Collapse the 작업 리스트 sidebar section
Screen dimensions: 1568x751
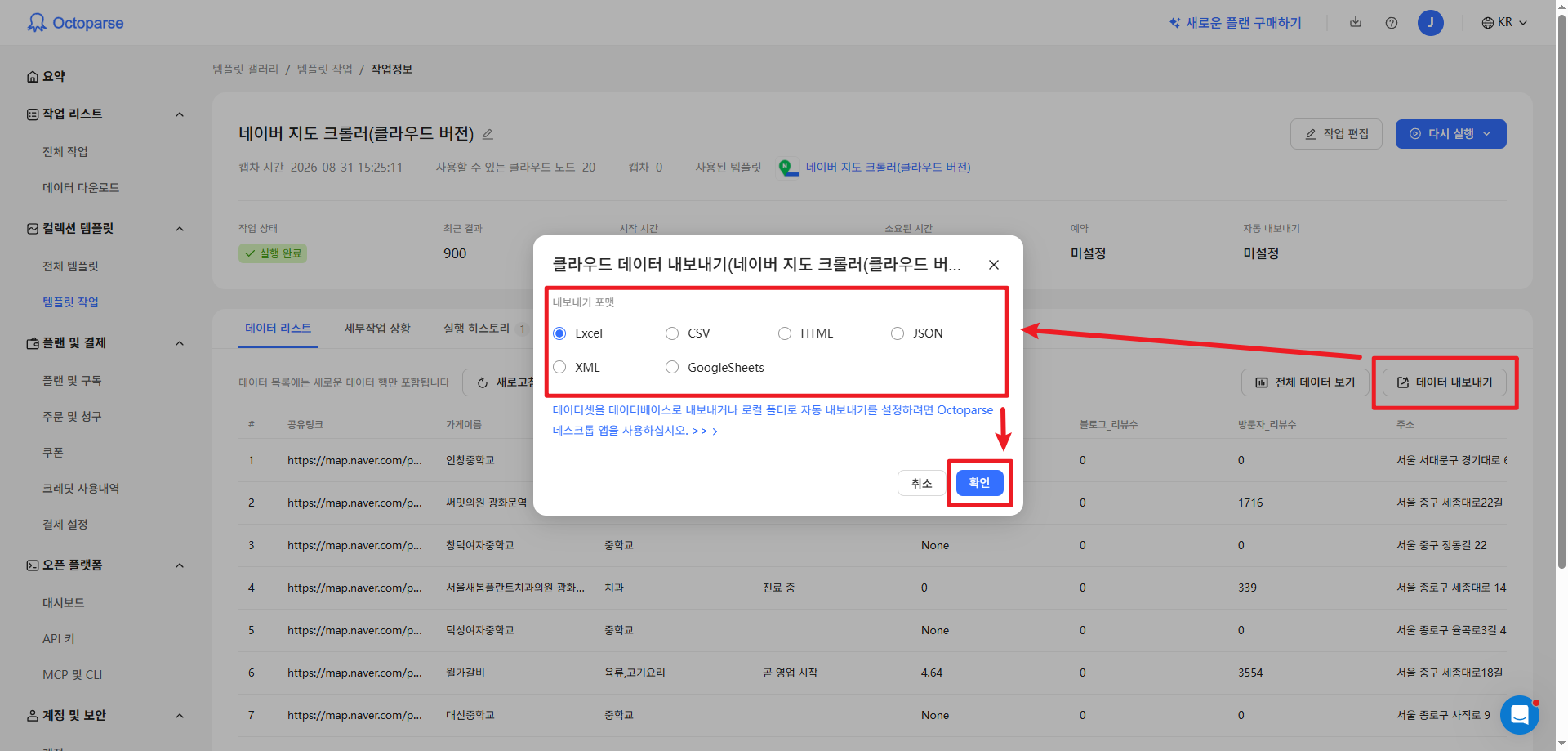pos(180,114)
